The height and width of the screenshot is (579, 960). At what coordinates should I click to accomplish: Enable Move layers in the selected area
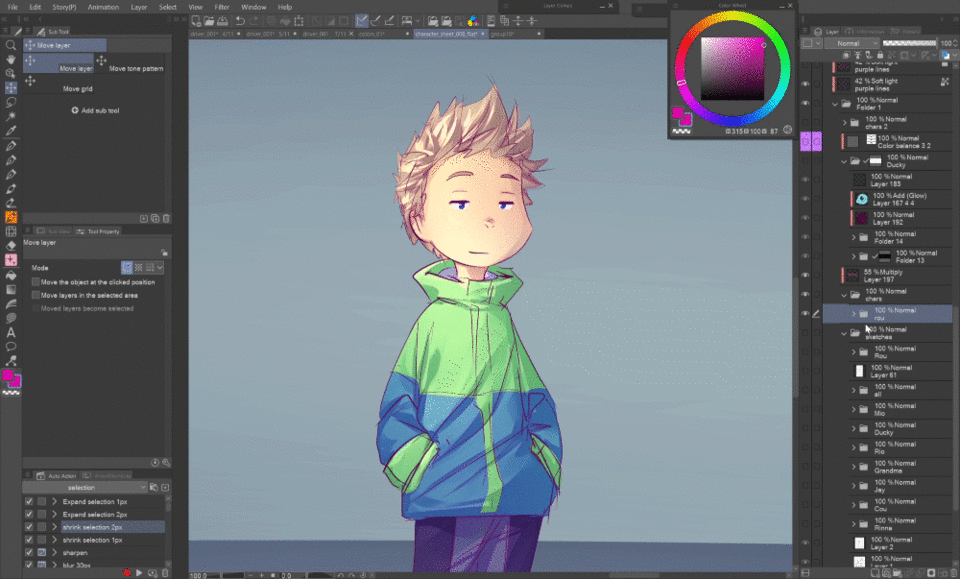click(36, 295)
